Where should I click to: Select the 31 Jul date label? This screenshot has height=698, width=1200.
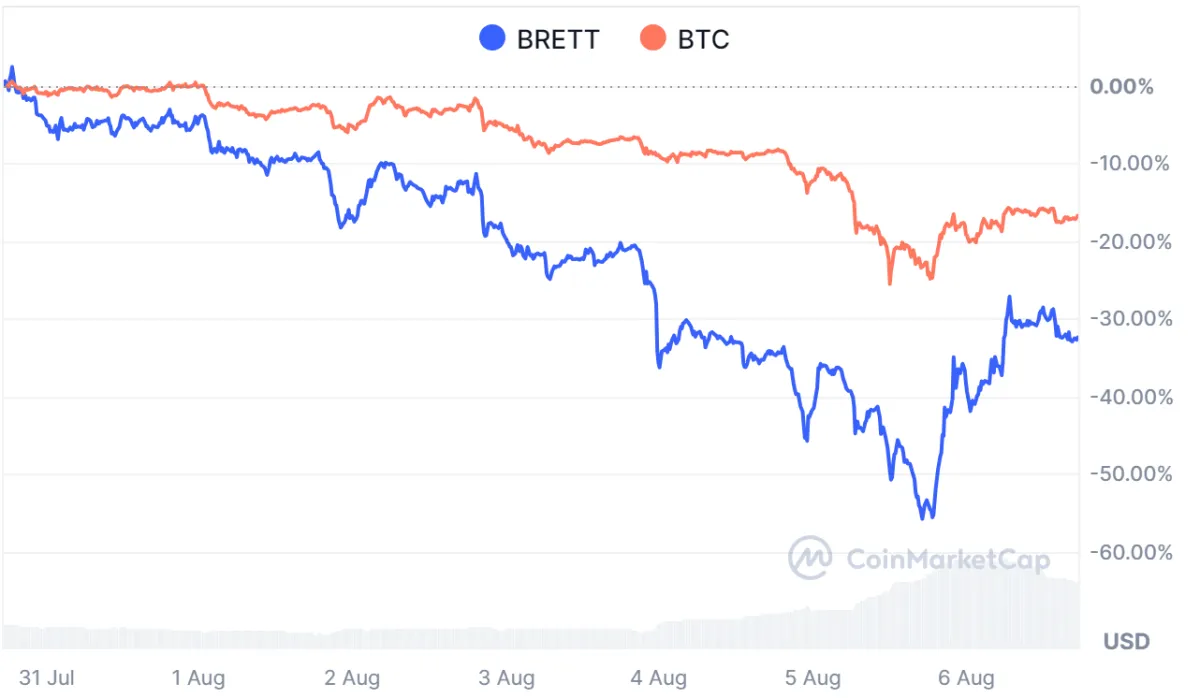pyautogui.click(x=47, y=678)
